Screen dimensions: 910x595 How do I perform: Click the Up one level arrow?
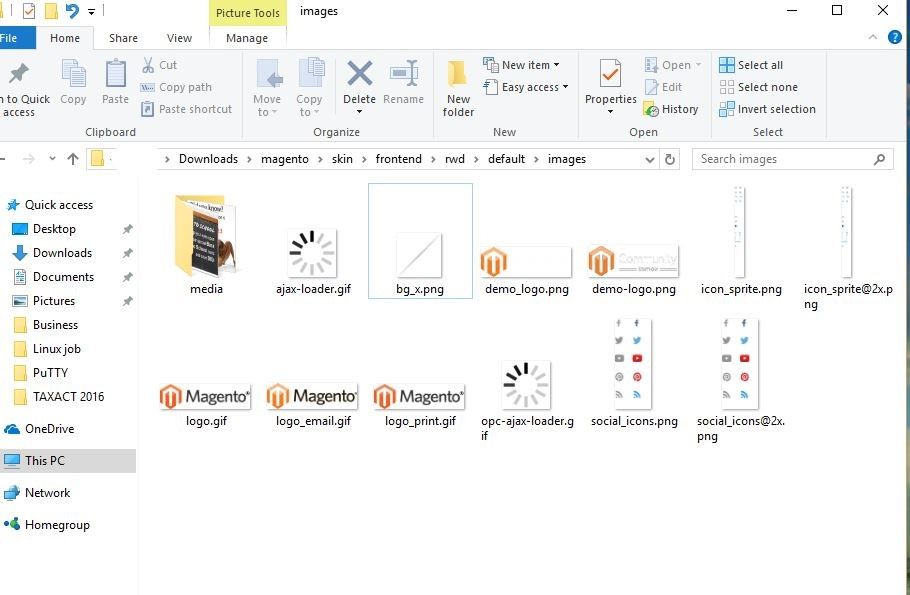click(73, 158)
